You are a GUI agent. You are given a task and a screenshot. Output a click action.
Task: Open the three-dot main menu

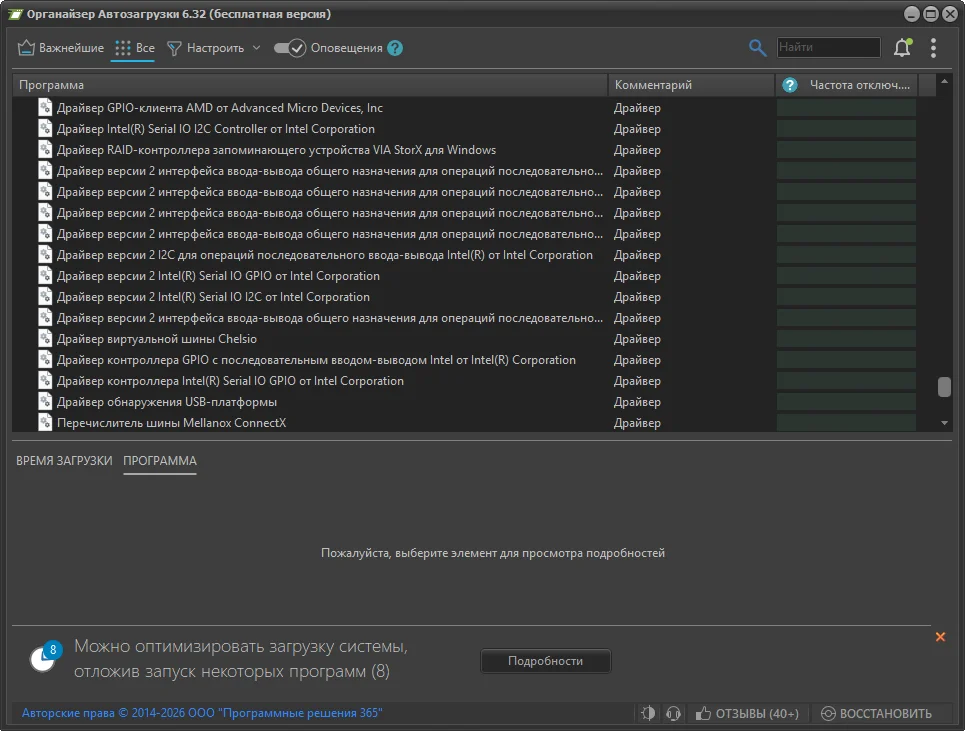(x=933, y=47)
